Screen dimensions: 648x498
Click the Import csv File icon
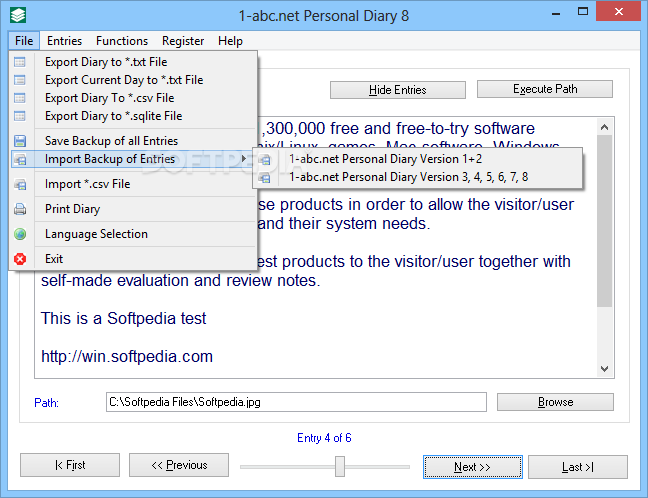pos(20,184)
